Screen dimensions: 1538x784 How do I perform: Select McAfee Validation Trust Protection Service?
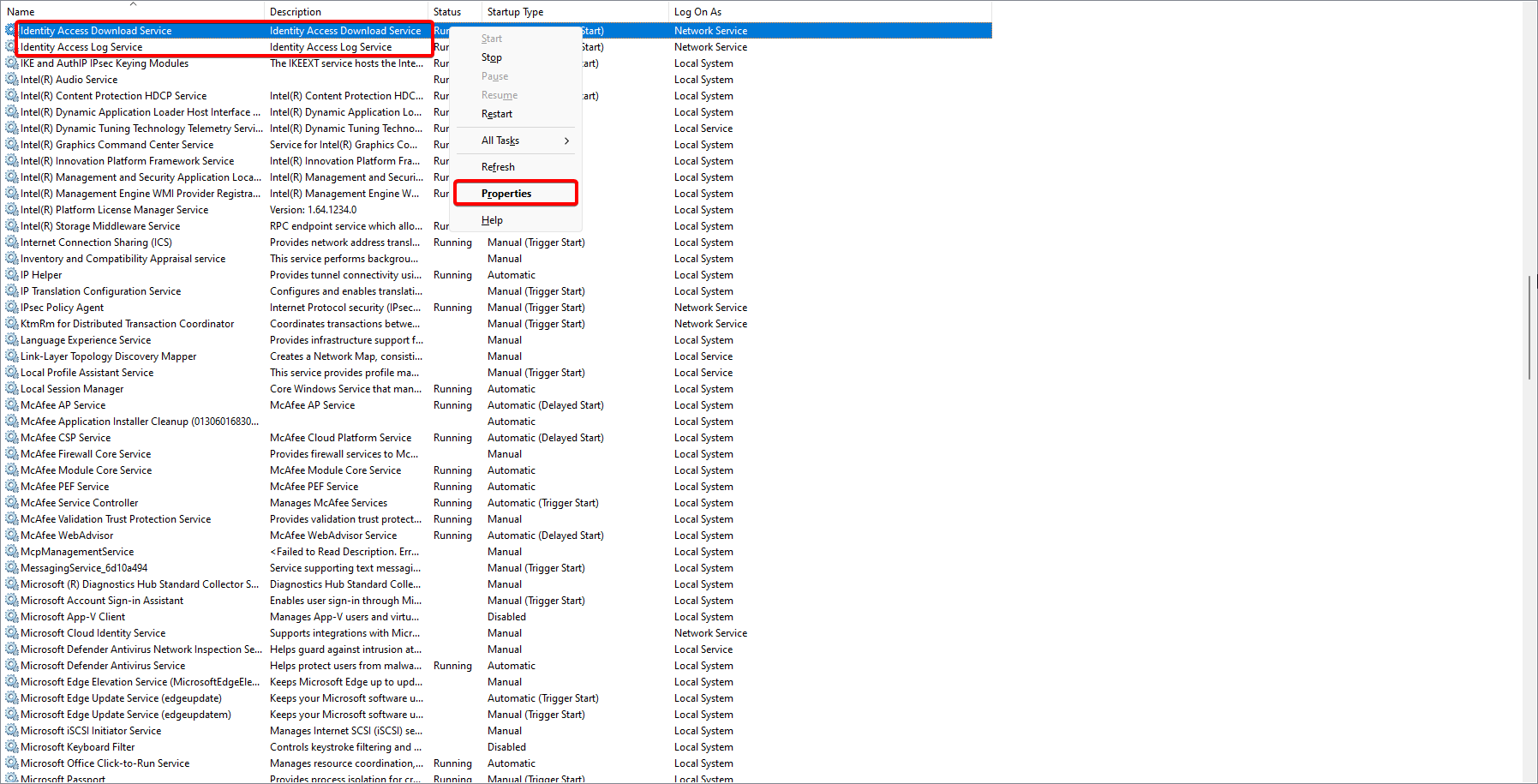coord(116,519)
